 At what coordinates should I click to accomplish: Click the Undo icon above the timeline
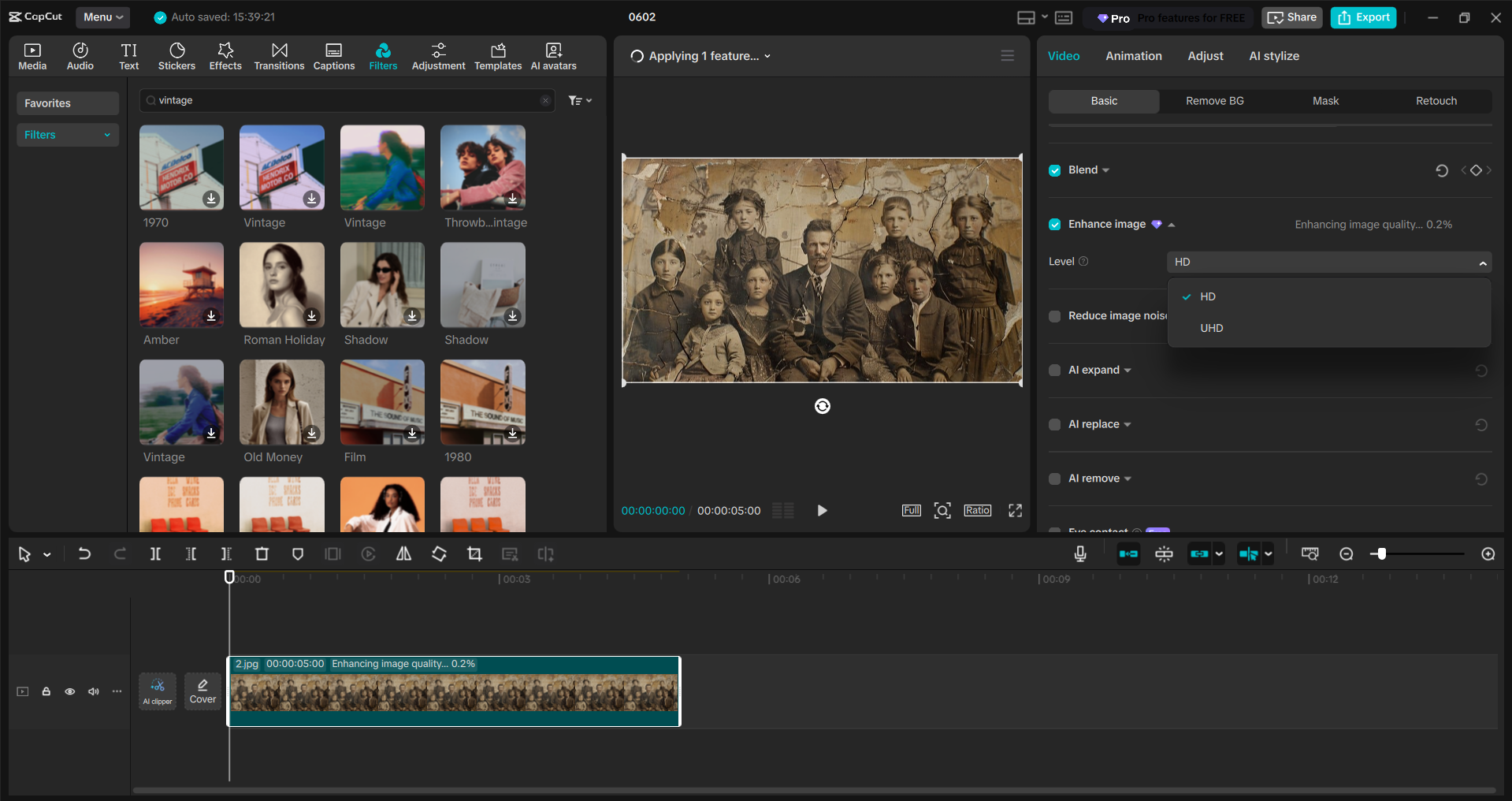point(84,553)
